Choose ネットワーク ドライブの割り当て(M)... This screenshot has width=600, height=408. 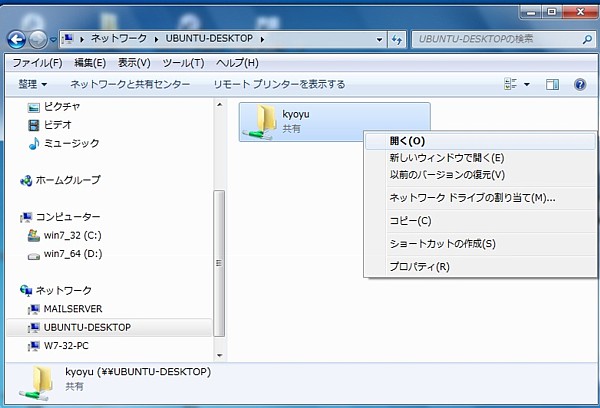(480, 198)
